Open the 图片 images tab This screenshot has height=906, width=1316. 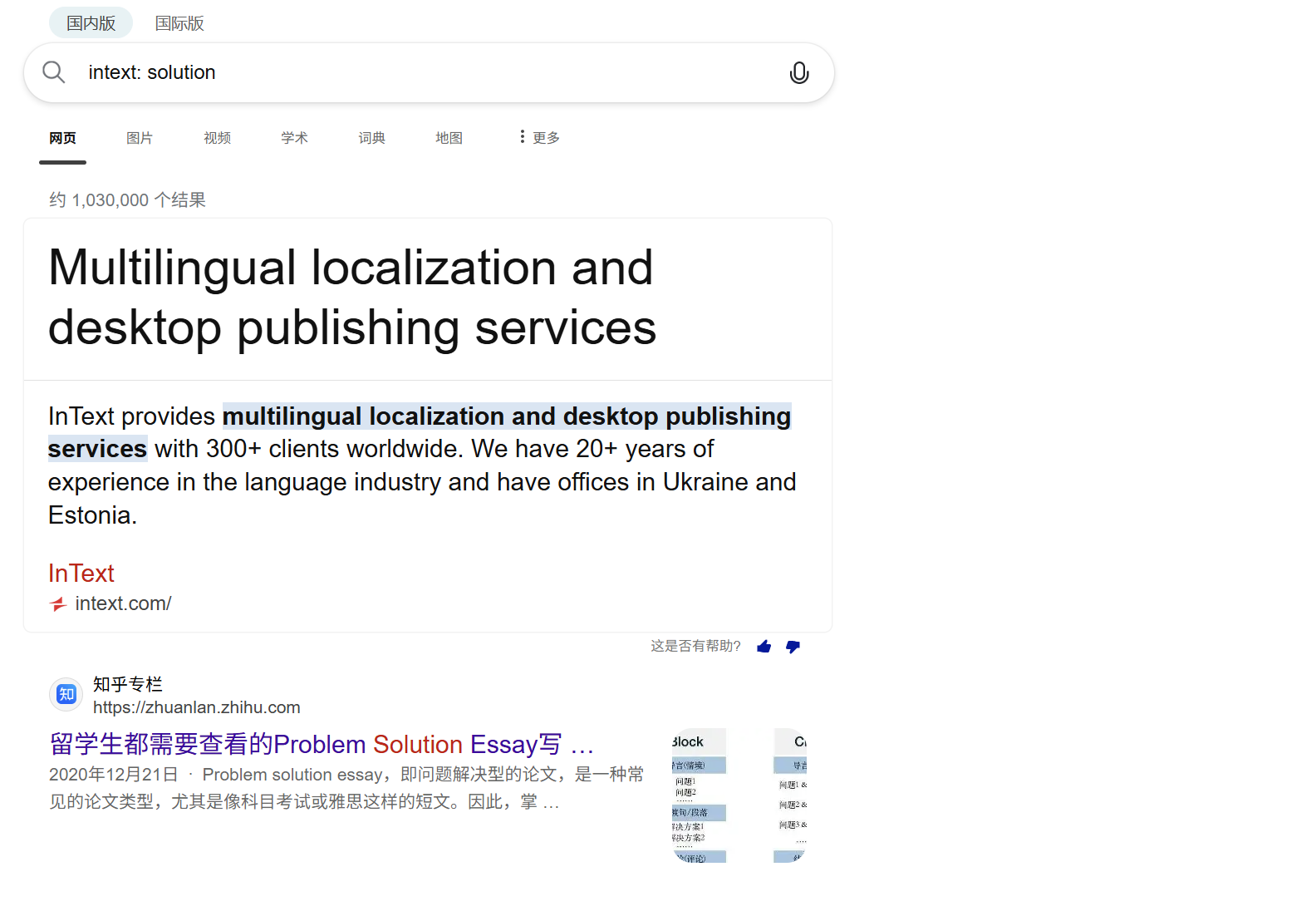point(140,138)
